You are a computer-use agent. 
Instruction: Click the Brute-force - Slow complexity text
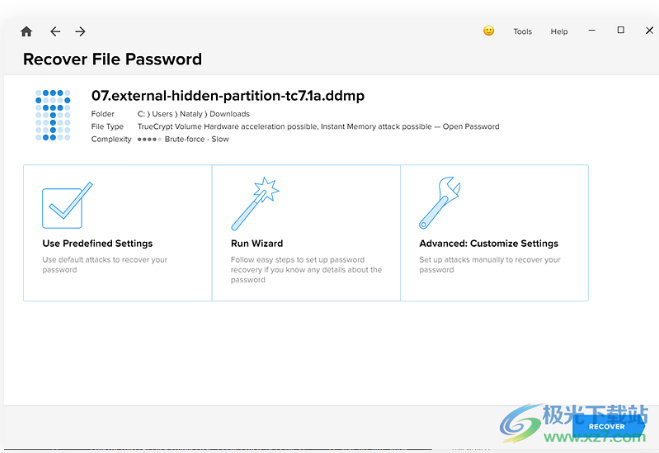click(197, 139)
